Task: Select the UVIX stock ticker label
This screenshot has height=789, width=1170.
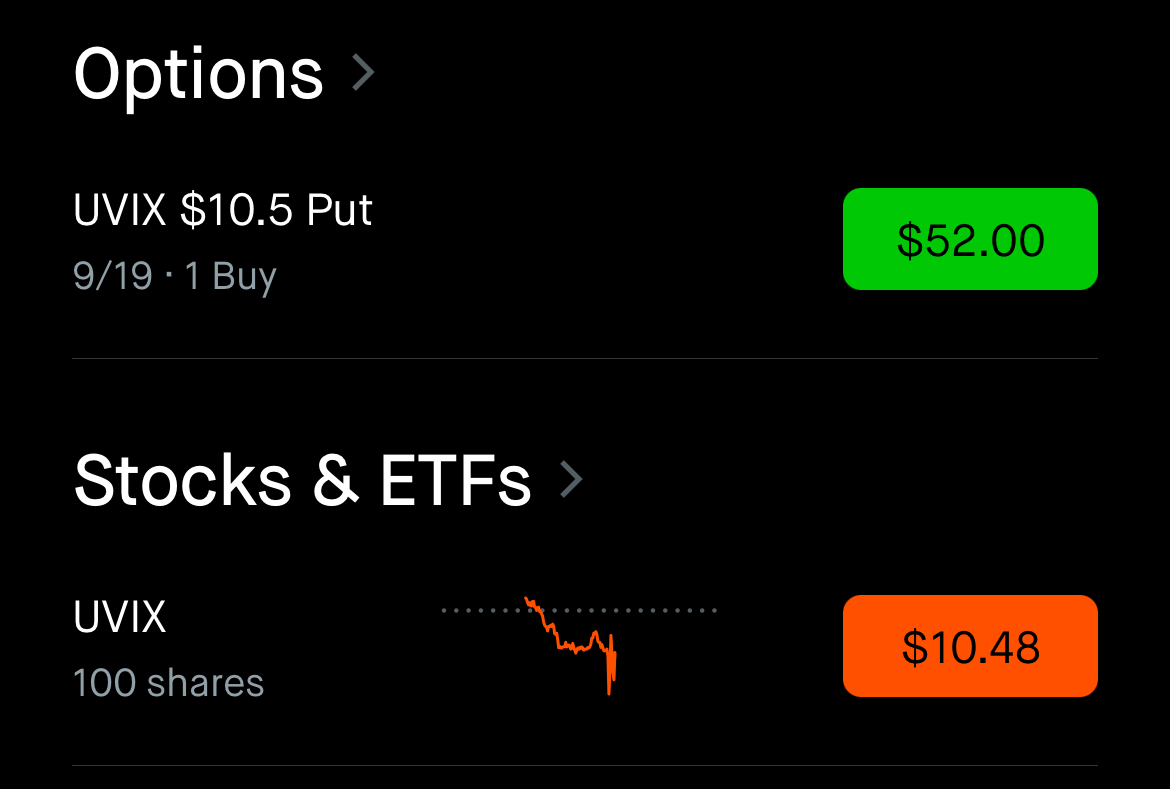Action: click(119, 617)
